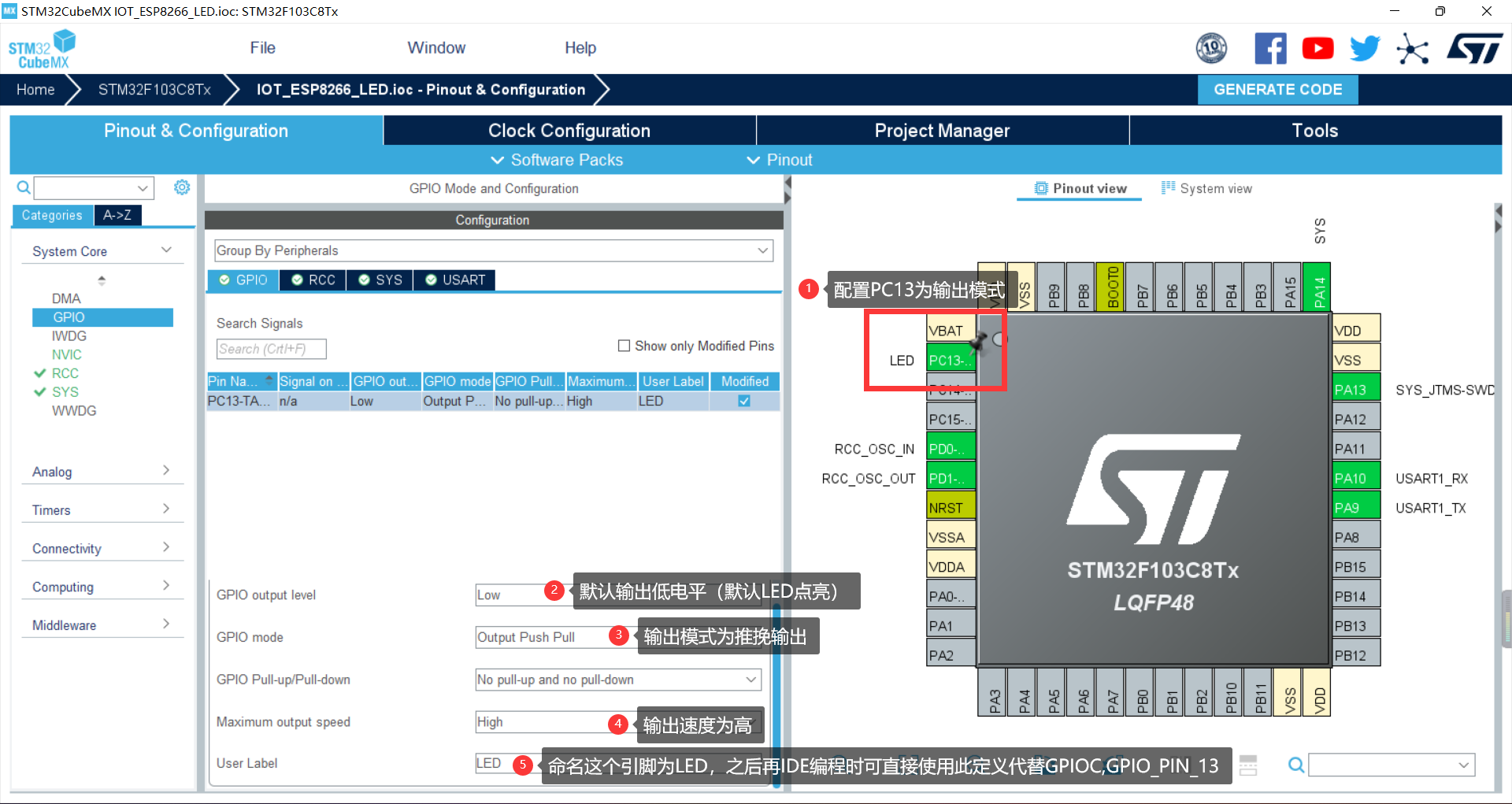
Task: Sort table by Pin Name column header
Action: click(x=241, y=381)
